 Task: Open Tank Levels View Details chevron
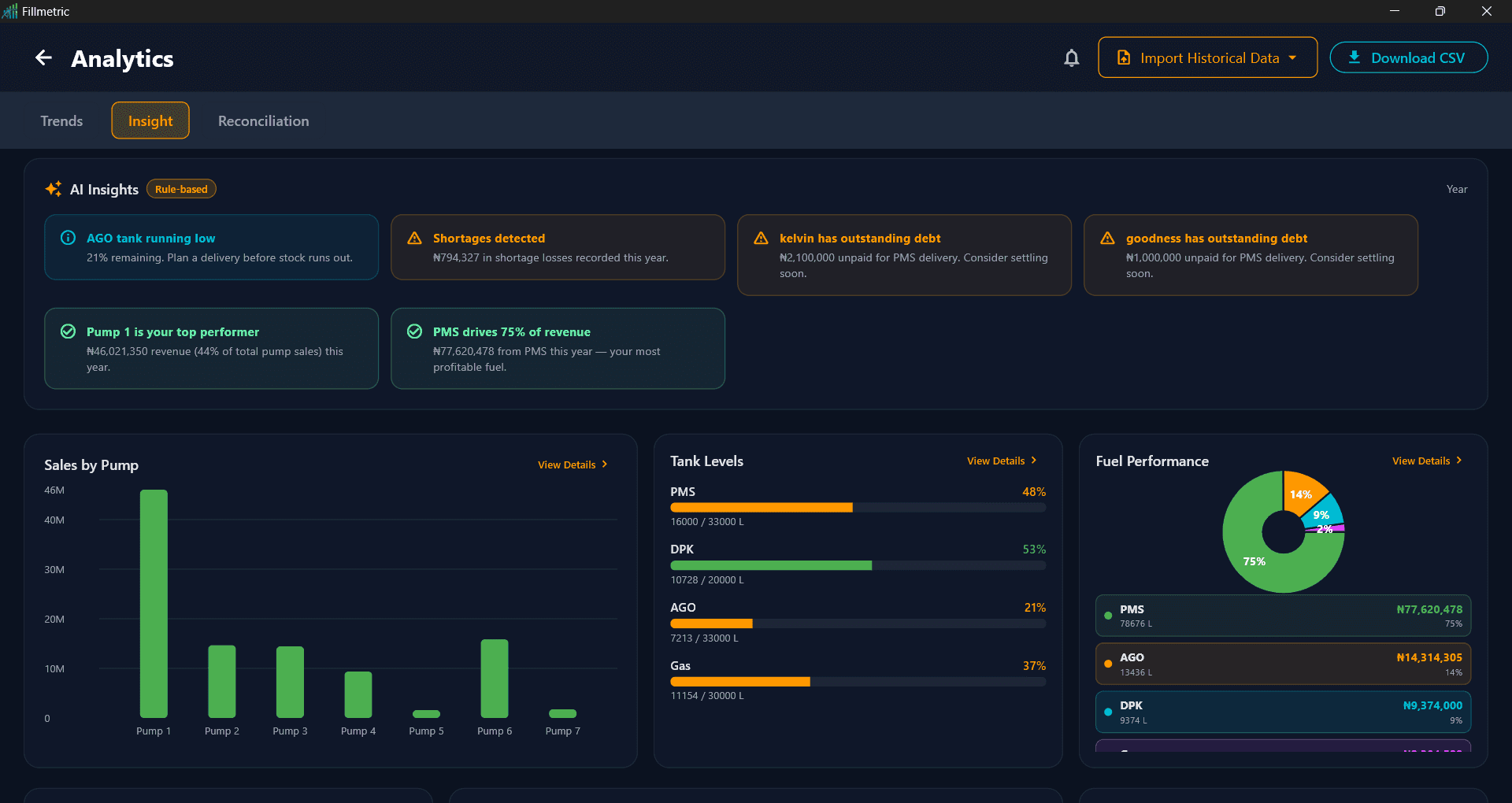pos(1034,461)
